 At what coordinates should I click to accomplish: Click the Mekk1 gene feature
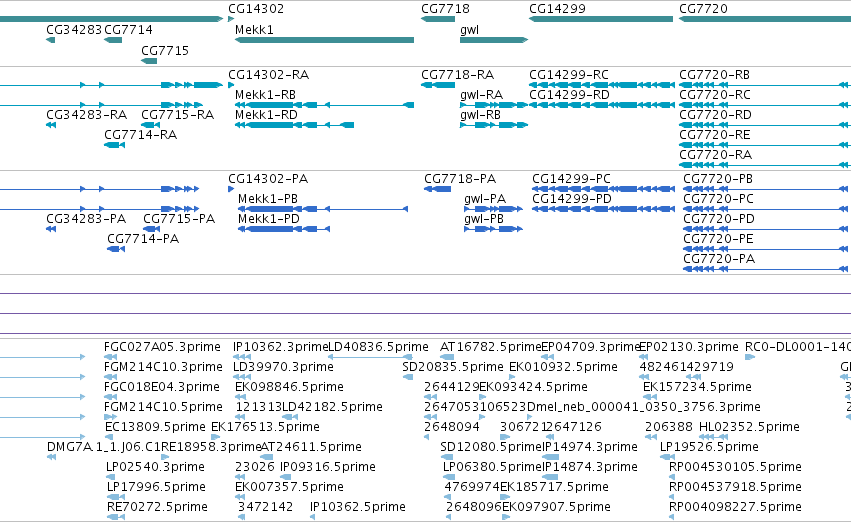tap(325, 40)
